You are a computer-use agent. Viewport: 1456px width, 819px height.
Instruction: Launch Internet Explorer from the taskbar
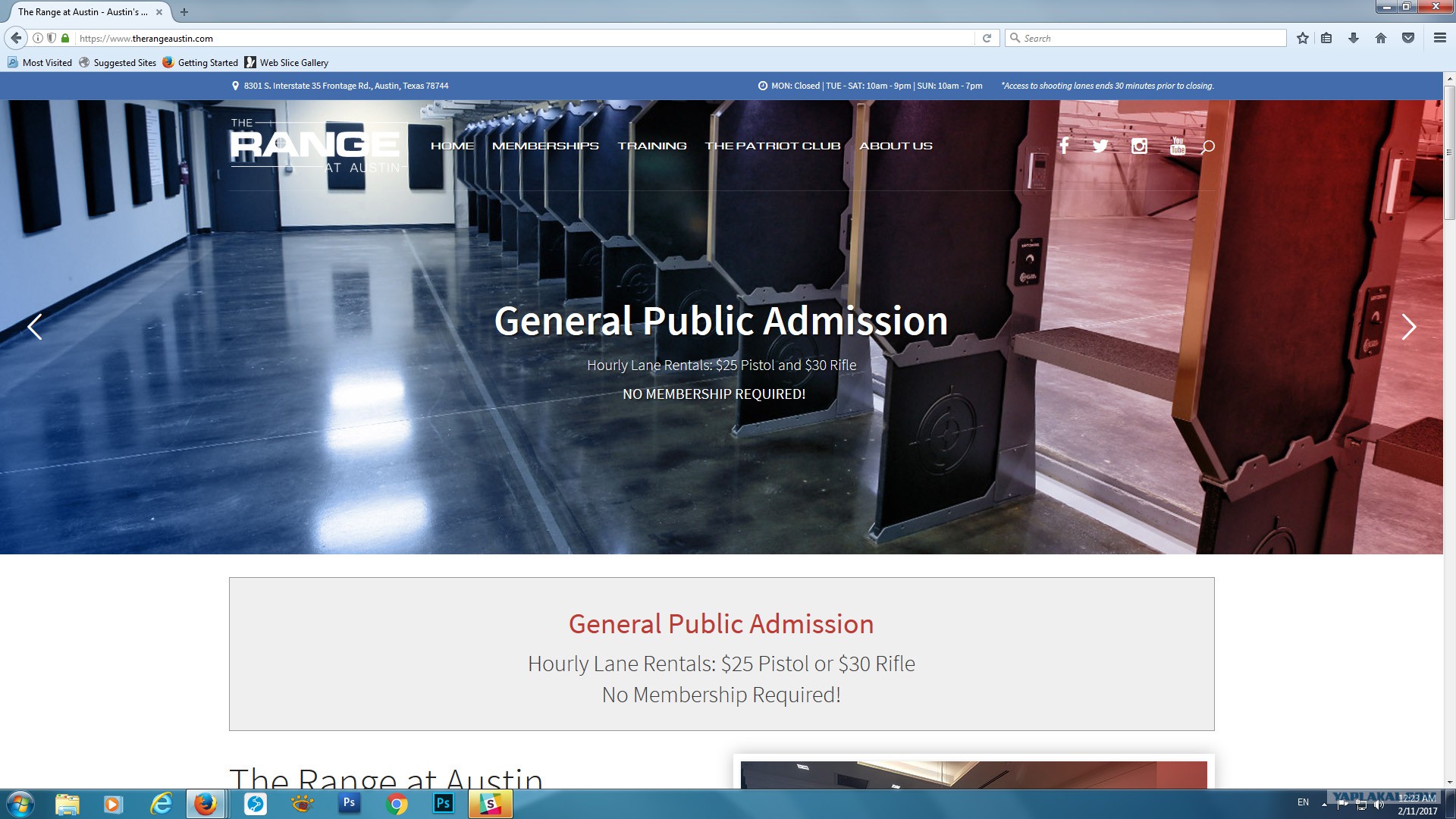[x=161, y=804]
